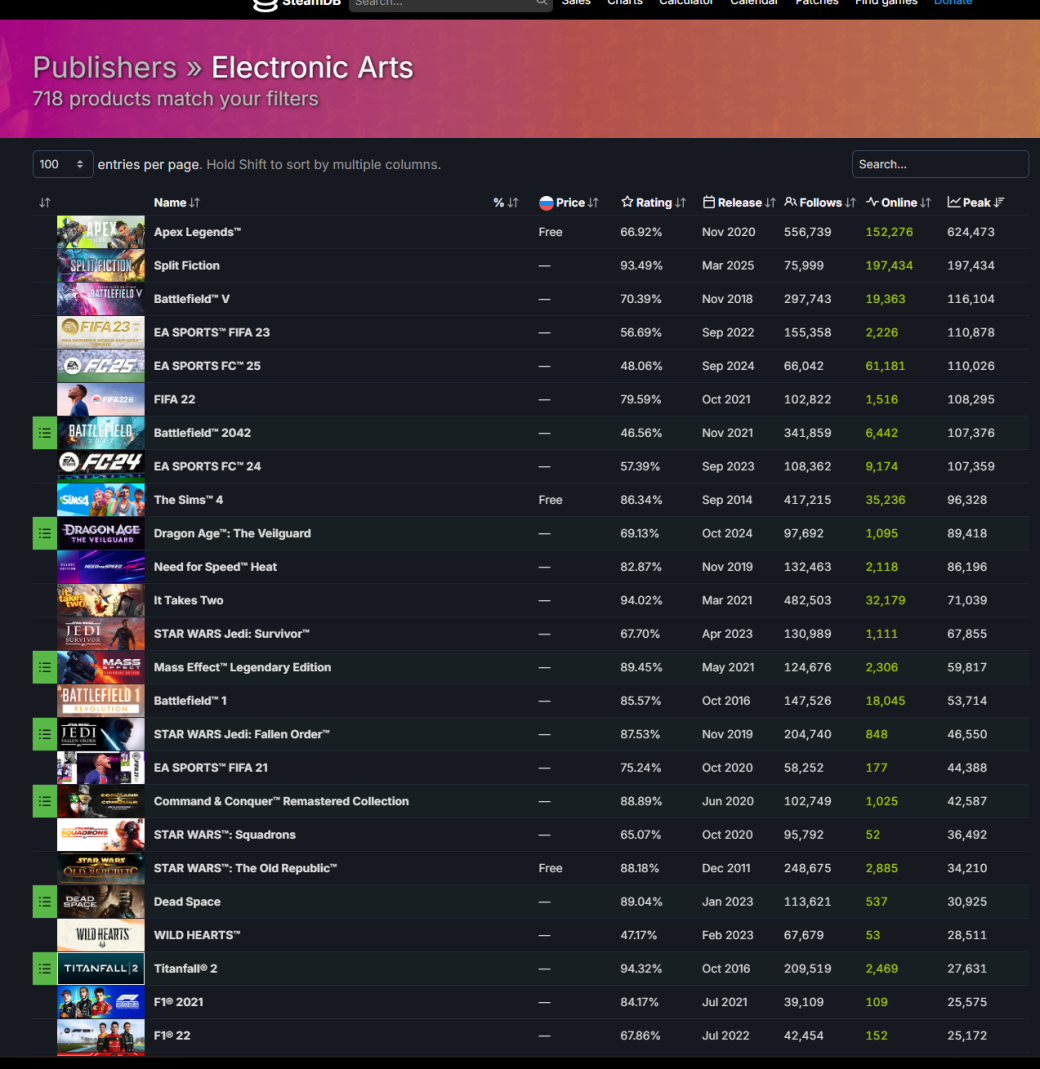Open the Charts menu item in the top navigation
The height and width of the screenshot is (1069, 1040).
click(625, 3)
